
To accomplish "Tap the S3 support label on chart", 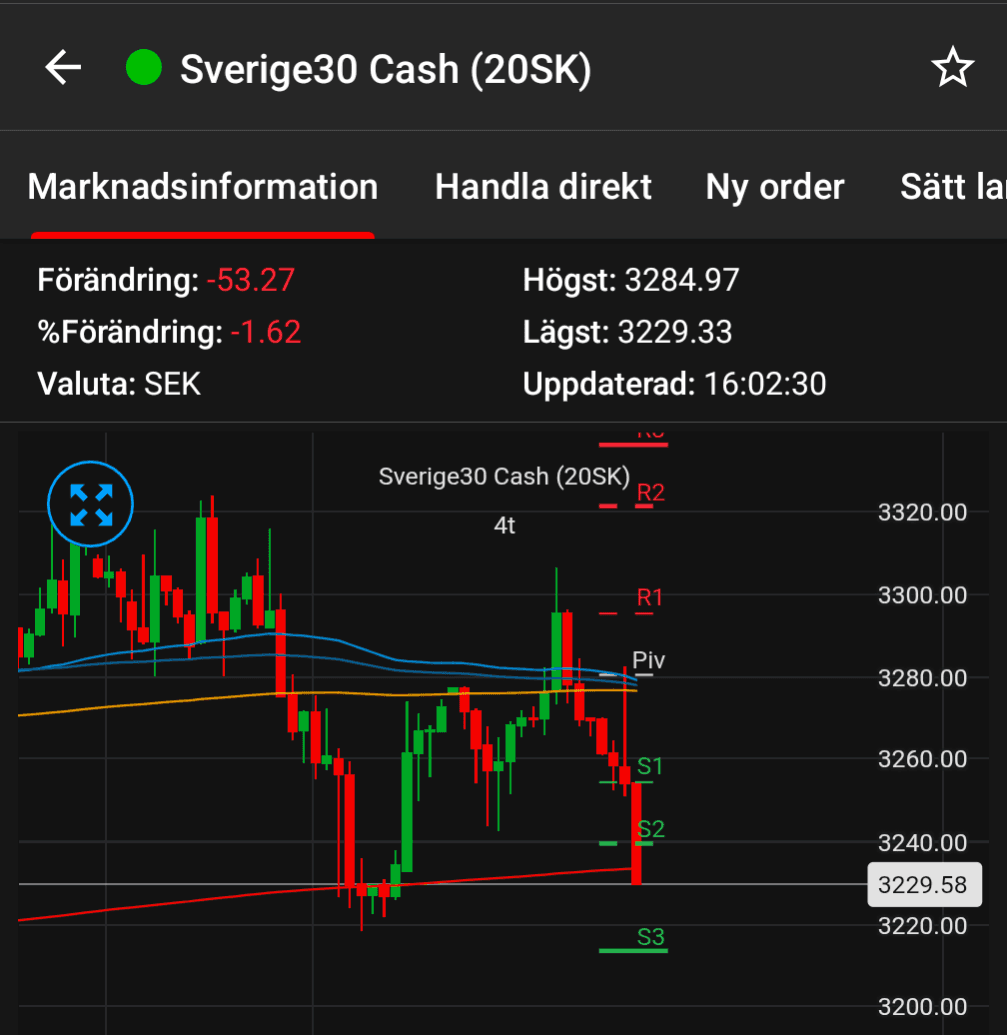I will tap(650, 937).
